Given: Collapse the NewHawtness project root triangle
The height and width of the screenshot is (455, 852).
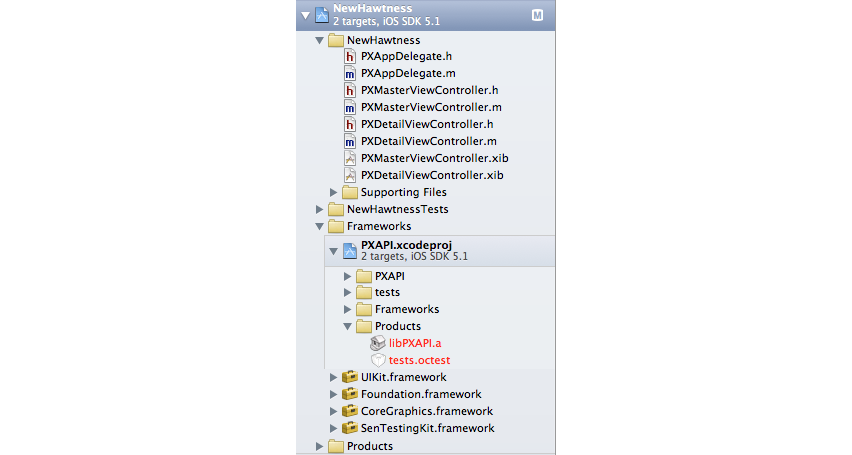Looking at the screenshot, I should pyautogui.click(x=305, y=15).
